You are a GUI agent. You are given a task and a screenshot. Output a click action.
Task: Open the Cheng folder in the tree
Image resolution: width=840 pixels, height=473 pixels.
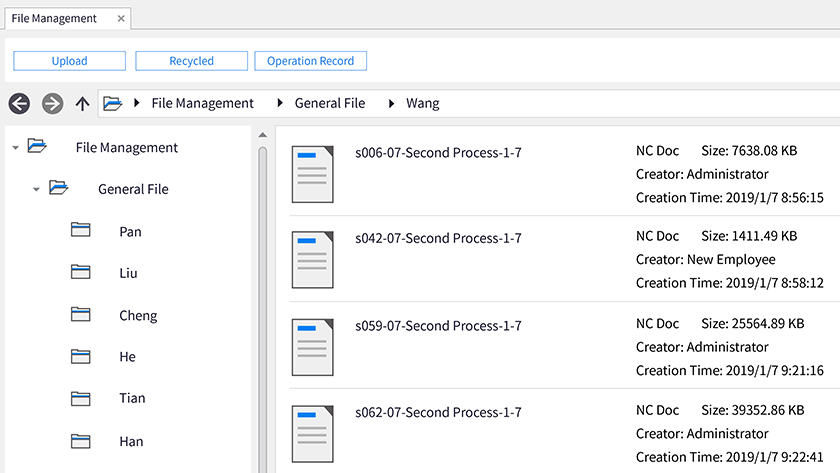point(138,315)
